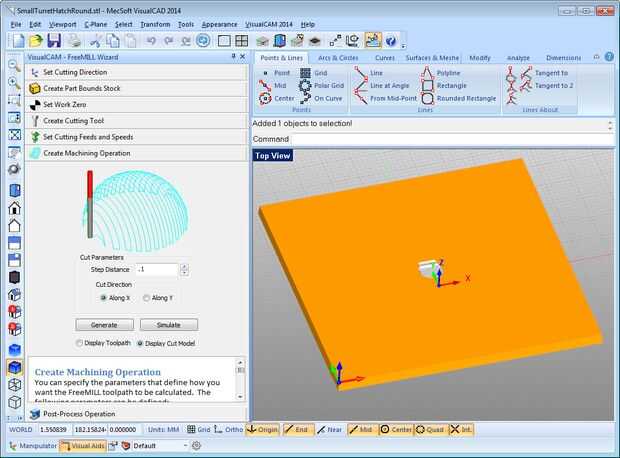Viewport: 620px width, 458px height.
Task: Click the Visual Aids button
Action: coord(83,446)
